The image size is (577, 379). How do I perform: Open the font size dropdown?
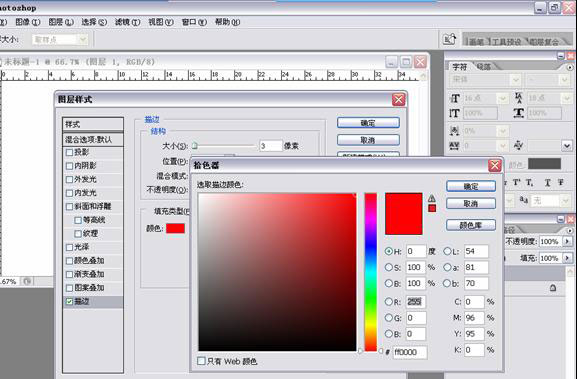[x=503, y=99]
